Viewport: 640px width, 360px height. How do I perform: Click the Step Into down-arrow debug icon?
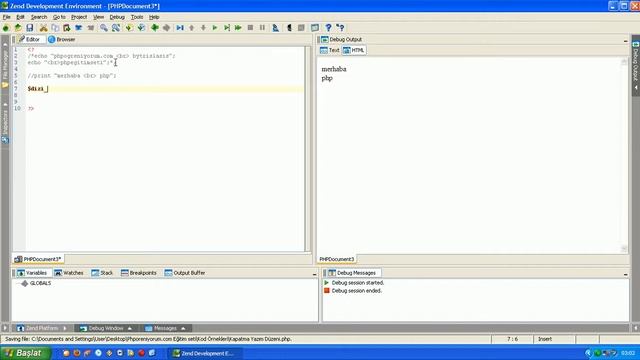tap(203, 28)
